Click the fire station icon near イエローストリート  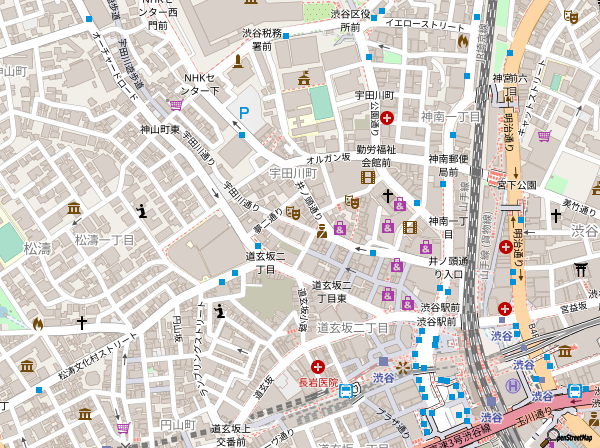pyautogui.click(x=462, y=41)
